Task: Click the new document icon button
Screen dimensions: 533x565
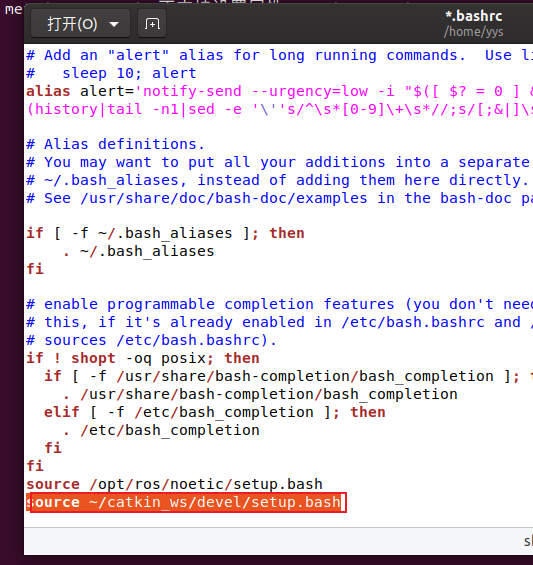Action: (152, 24)
